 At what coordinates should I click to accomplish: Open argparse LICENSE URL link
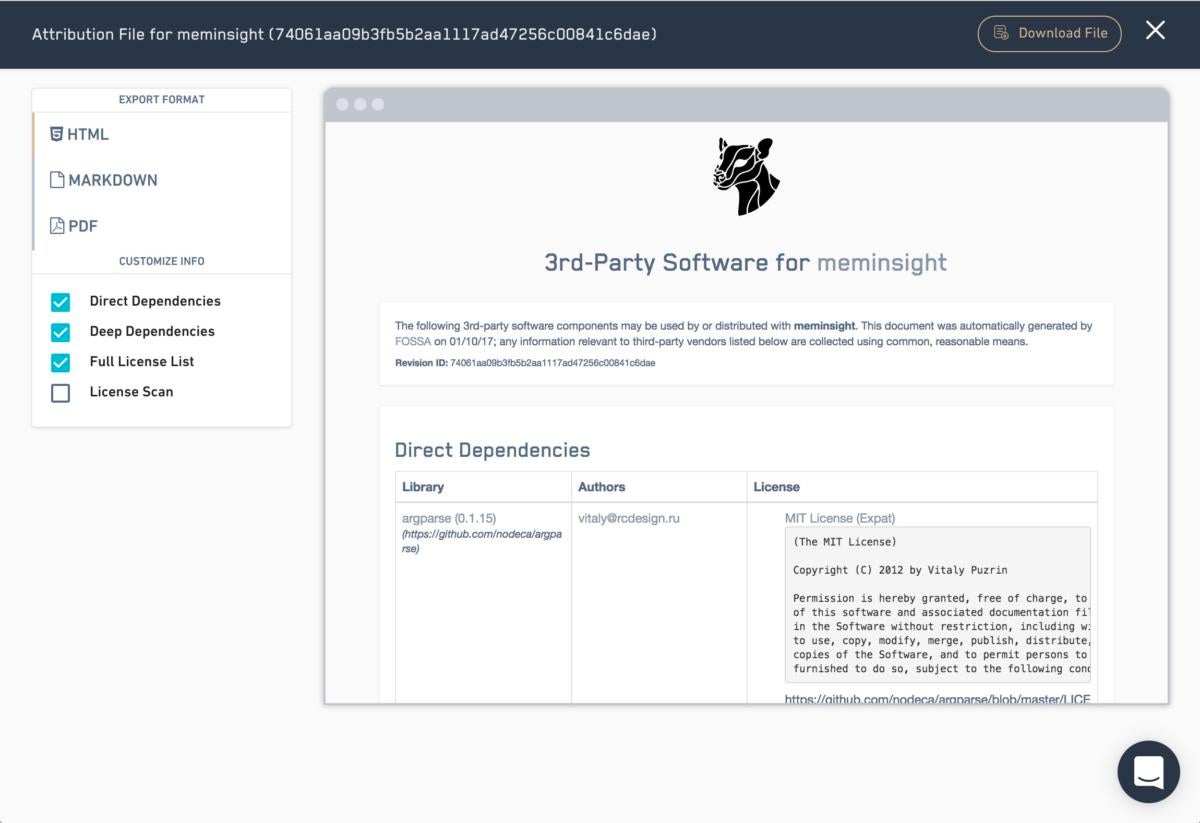click(x=937, y=699)
